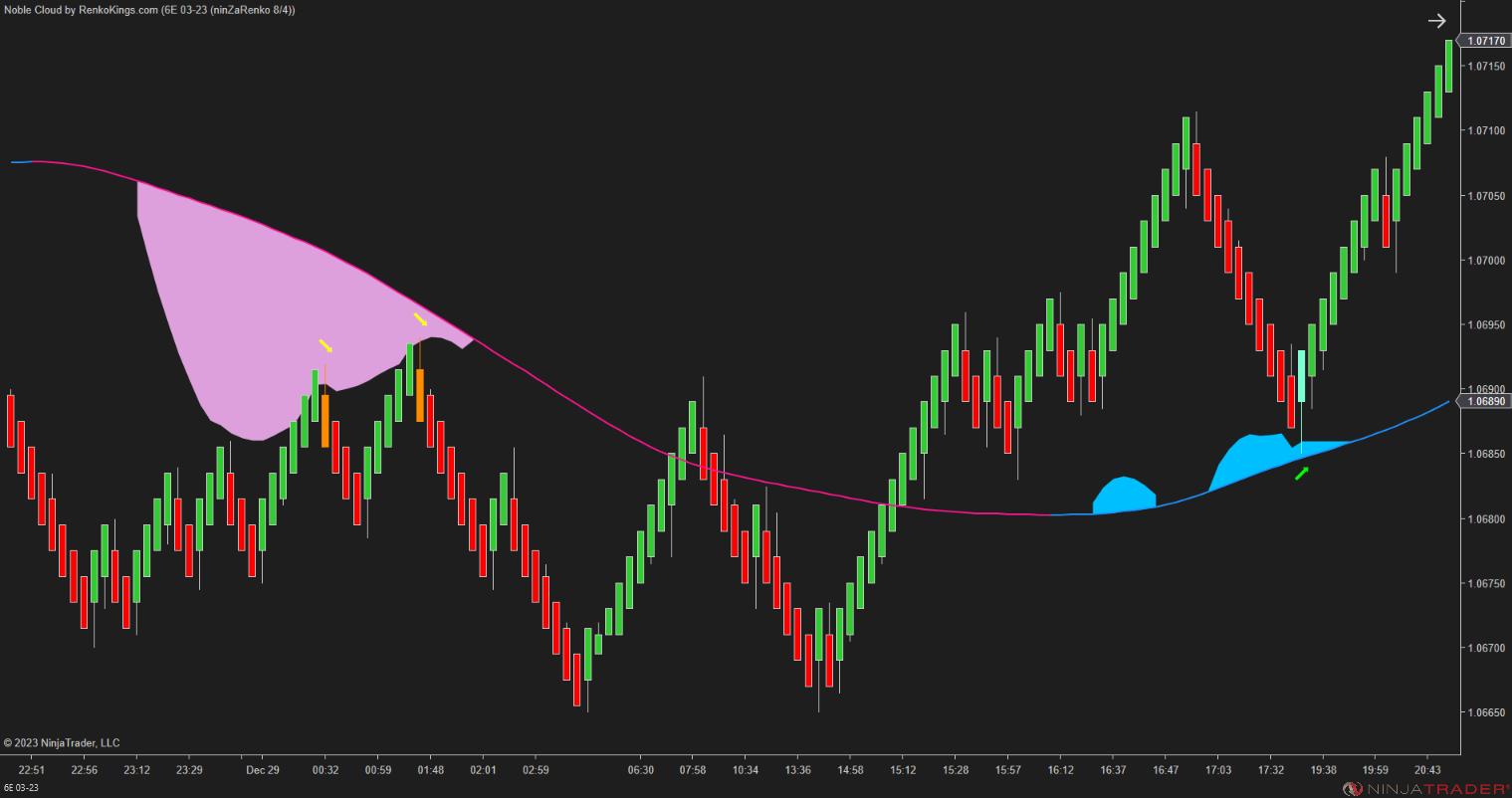Click the green buy arrow near 19:38

coord(1301,475)
